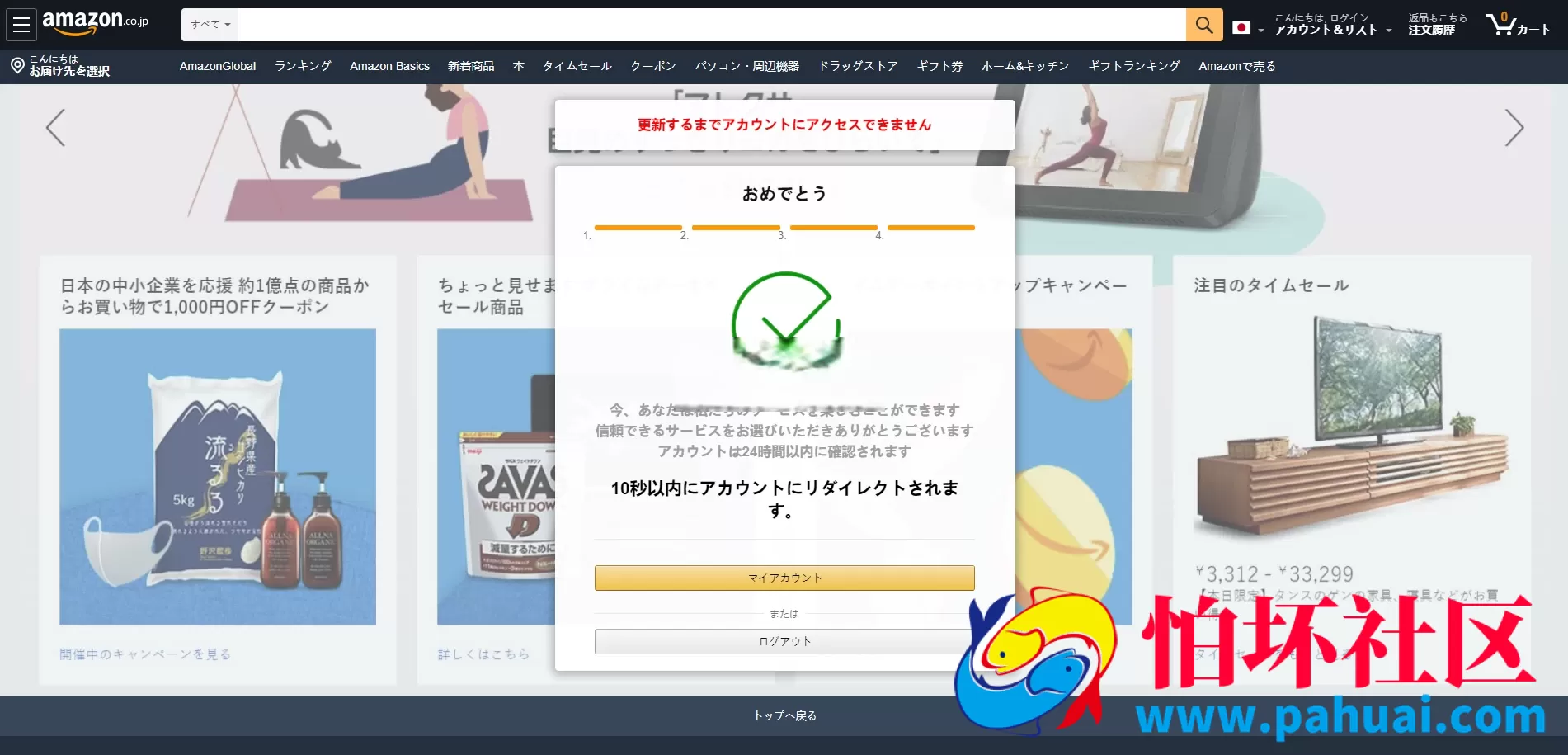Open the すべて search category dropdown

[209, 25]
